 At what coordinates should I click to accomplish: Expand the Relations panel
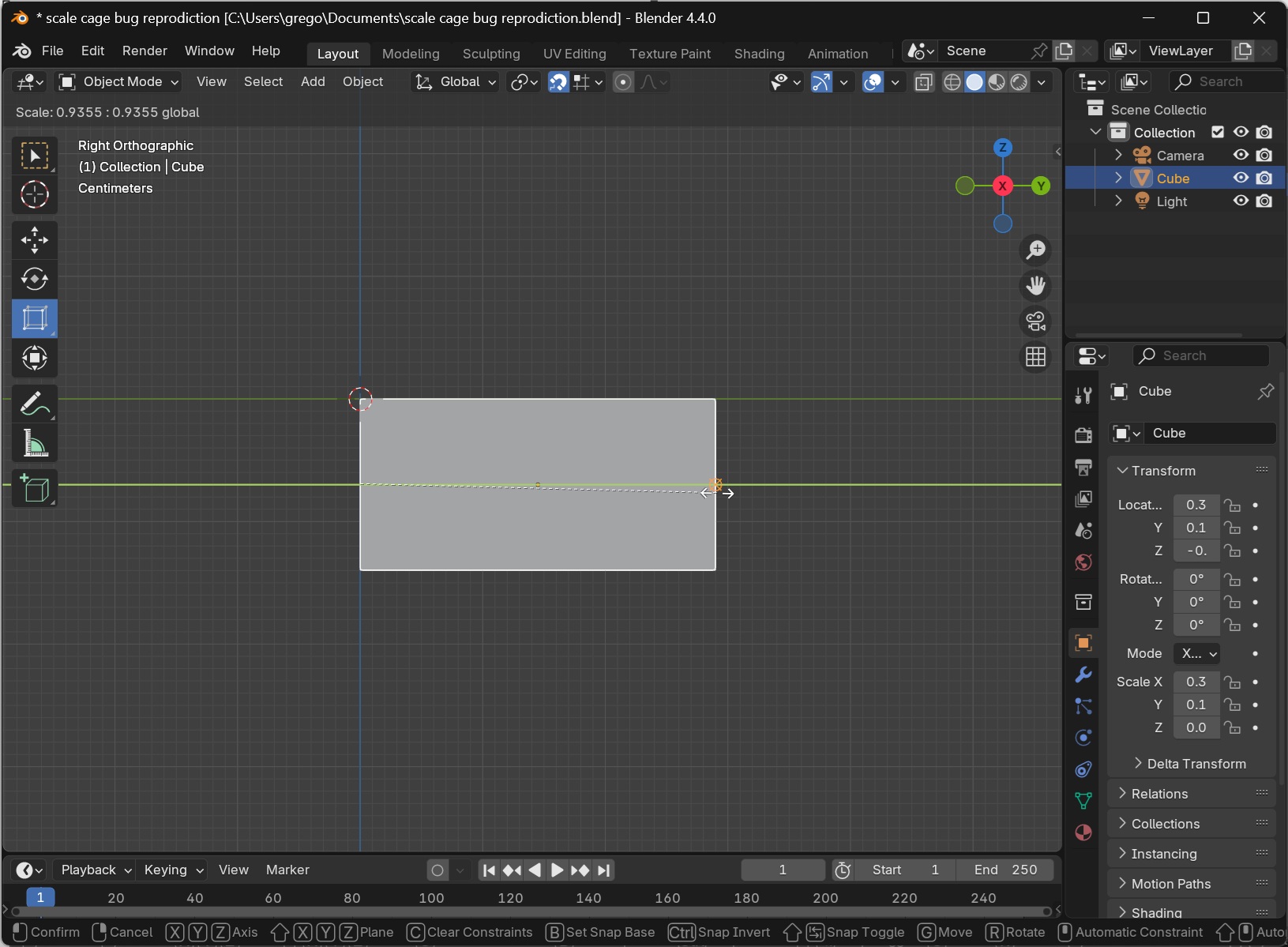coord(1191,794)
